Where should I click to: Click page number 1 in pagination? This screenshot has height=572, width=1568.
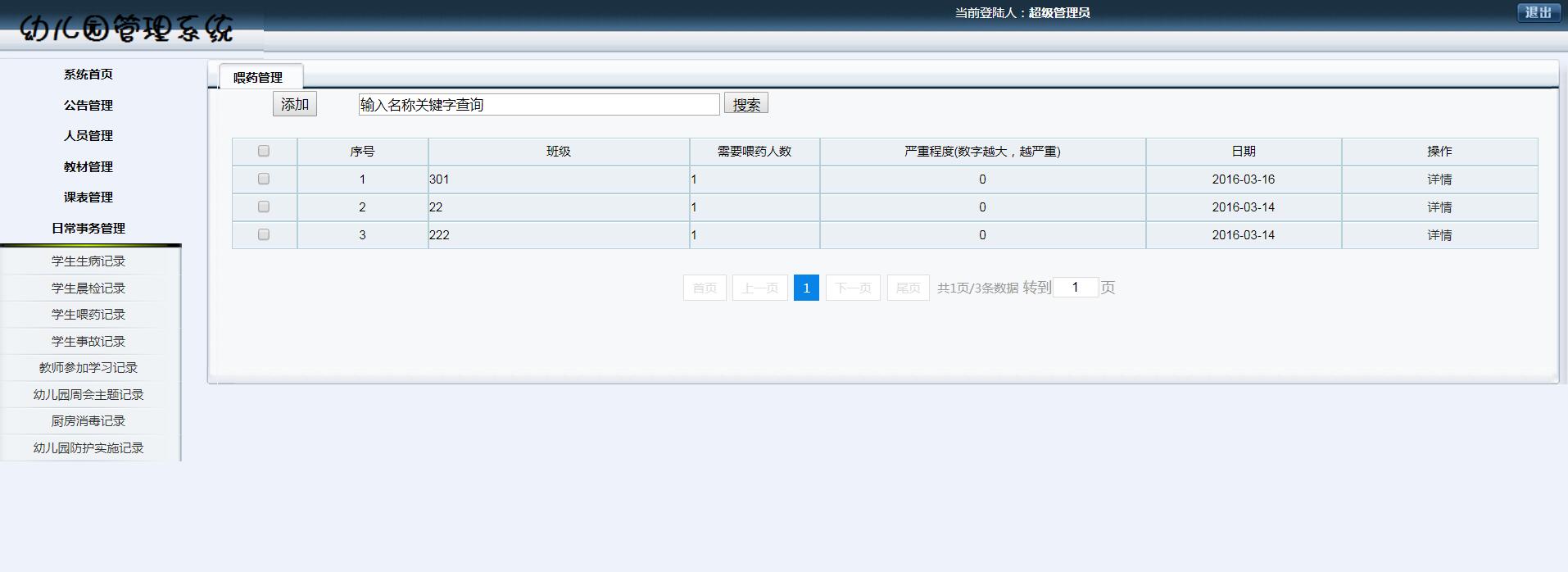coord(806,288)
